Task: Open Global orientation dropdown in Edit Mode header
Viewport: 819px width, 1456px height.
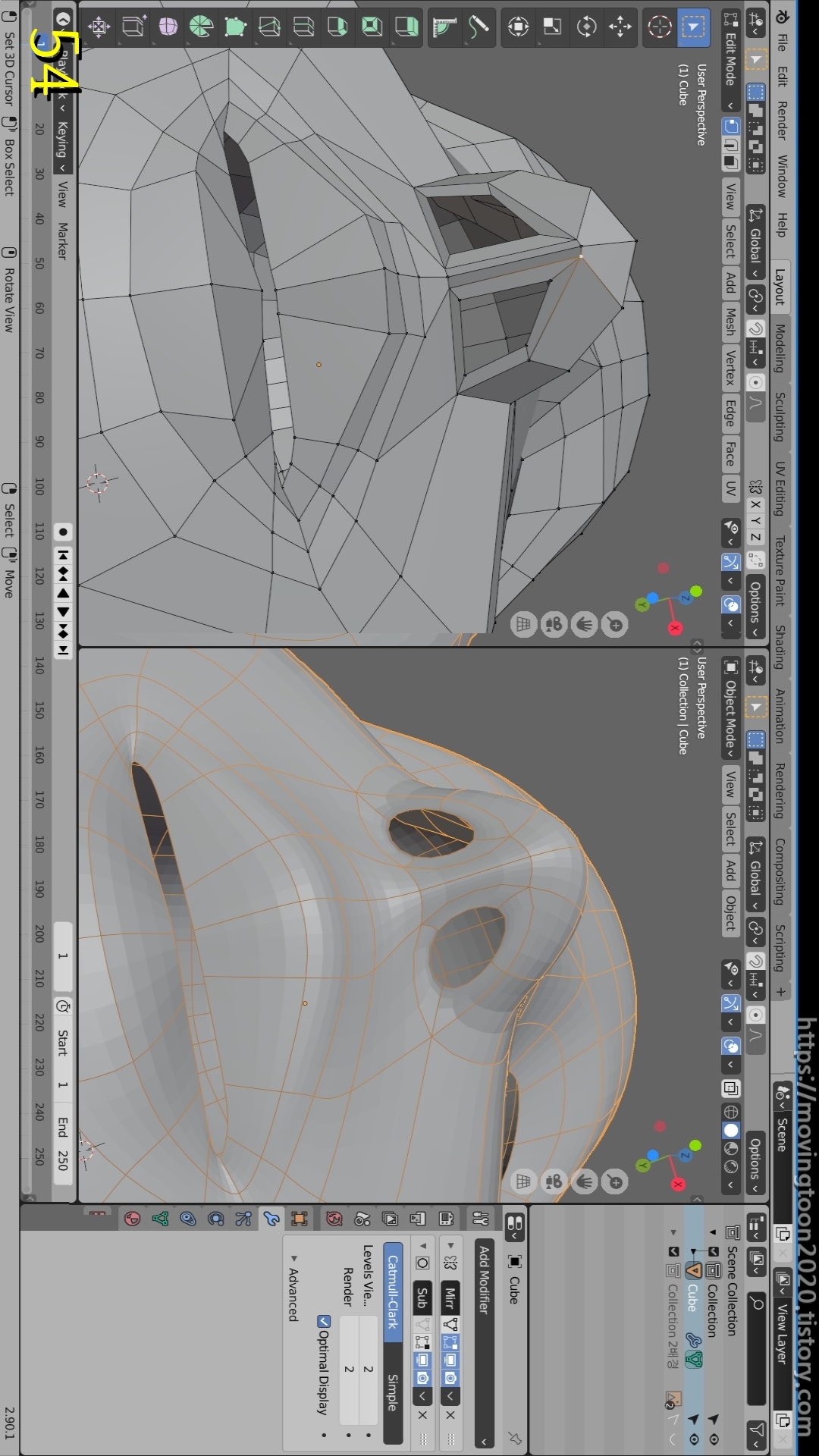Action: (x=755, y=243)
